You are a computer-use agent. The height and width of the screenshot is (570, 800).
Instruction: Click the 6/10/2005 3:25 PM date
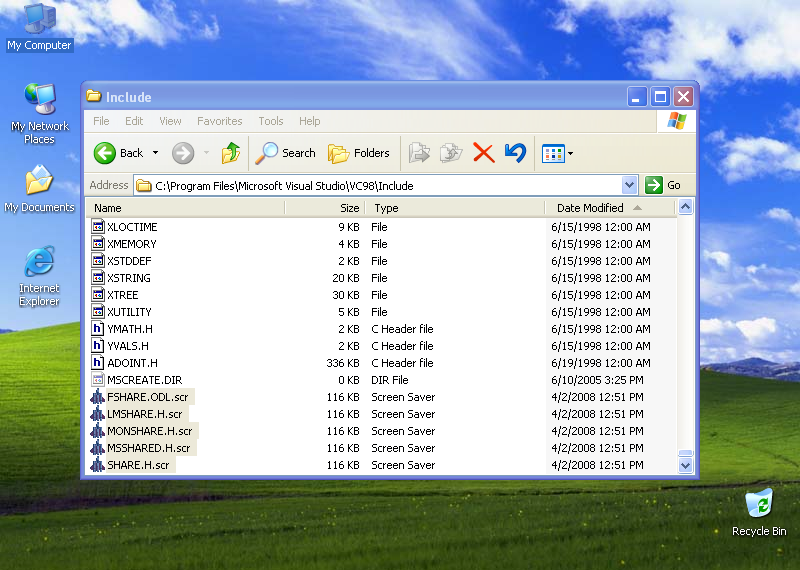(597, 380)
